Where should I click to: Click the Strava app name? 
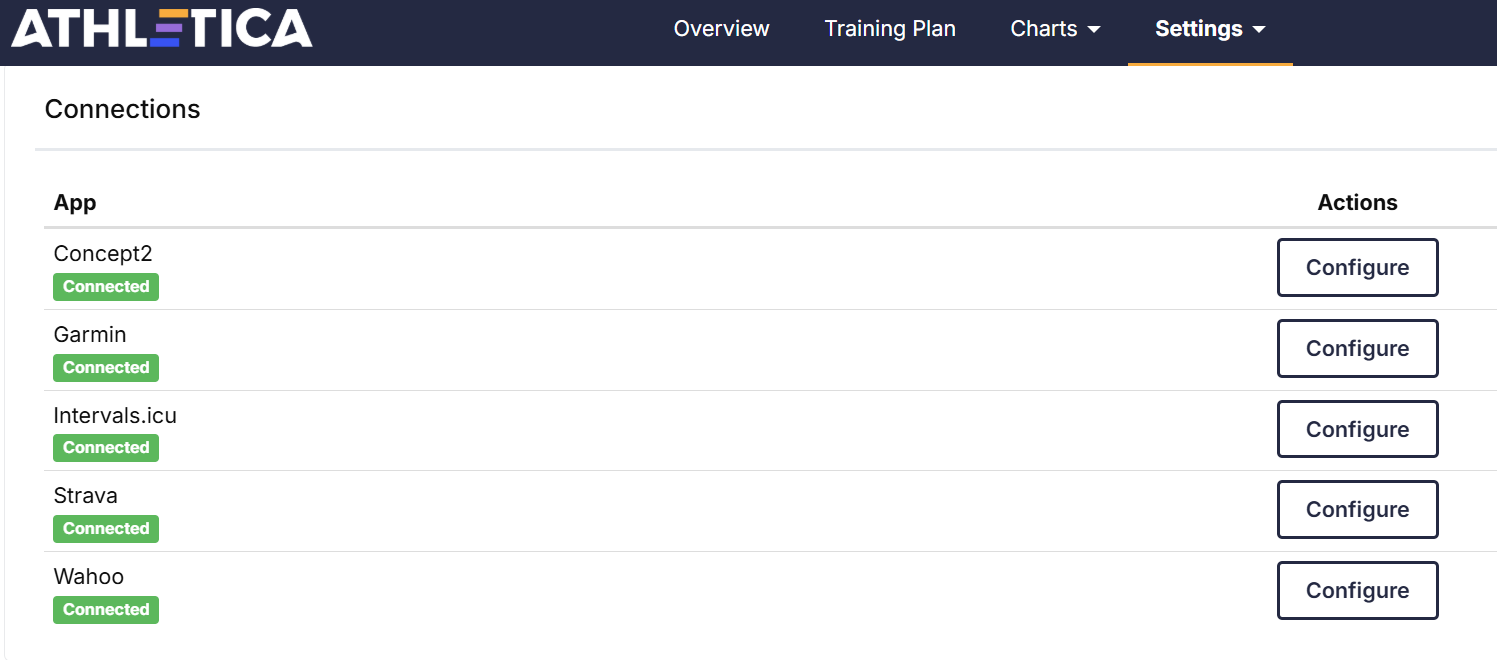click(86, 496)
